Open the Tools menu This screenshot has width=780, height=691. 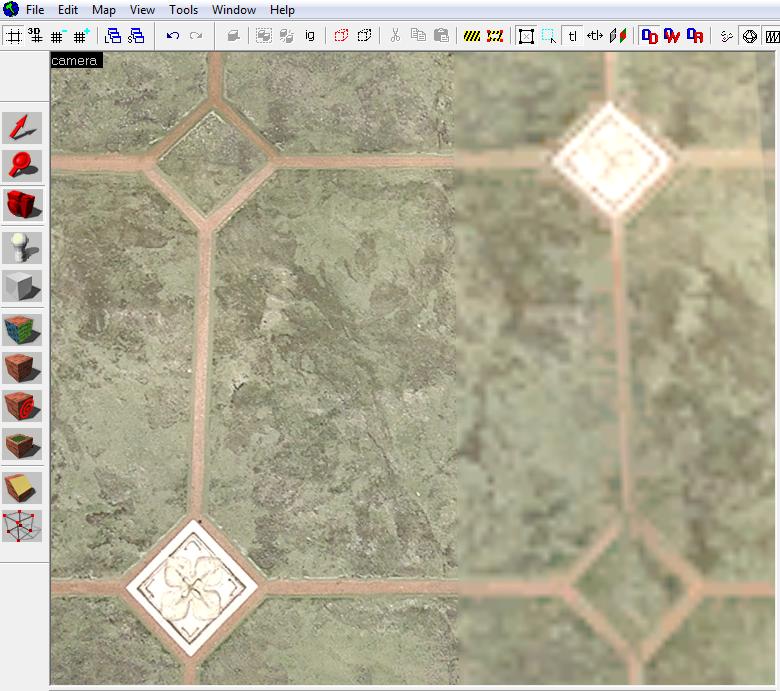point(183,10)
